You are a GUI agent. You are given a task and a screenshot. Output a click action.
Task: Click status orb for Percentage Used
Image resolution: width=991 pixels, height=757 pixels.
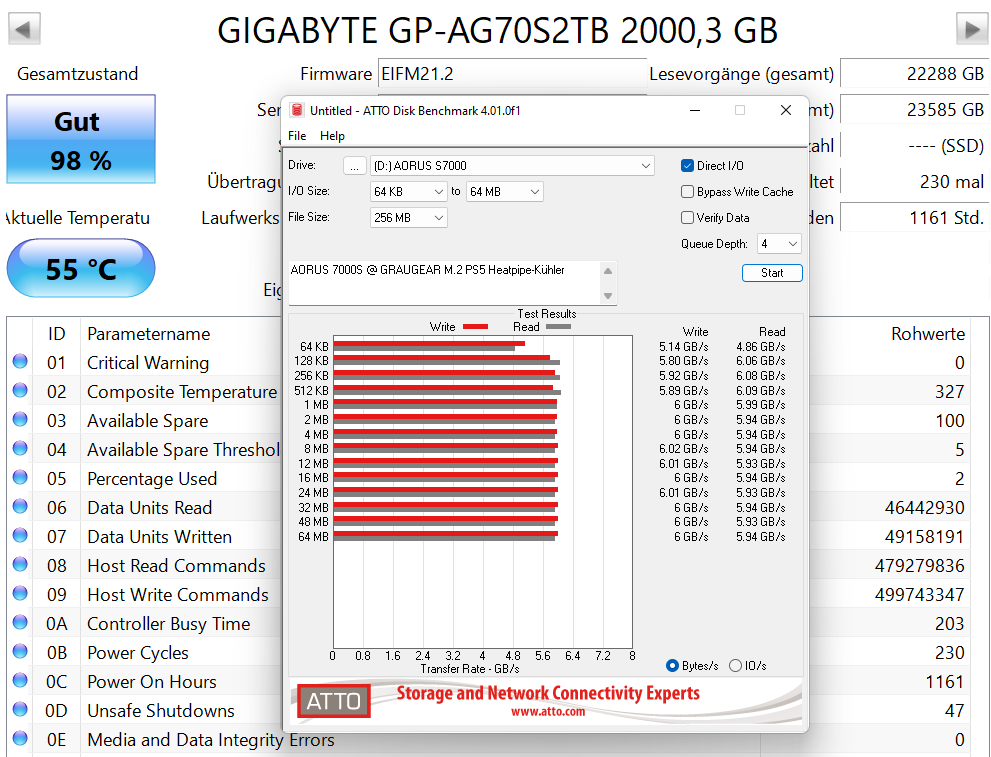click(20, 477)
